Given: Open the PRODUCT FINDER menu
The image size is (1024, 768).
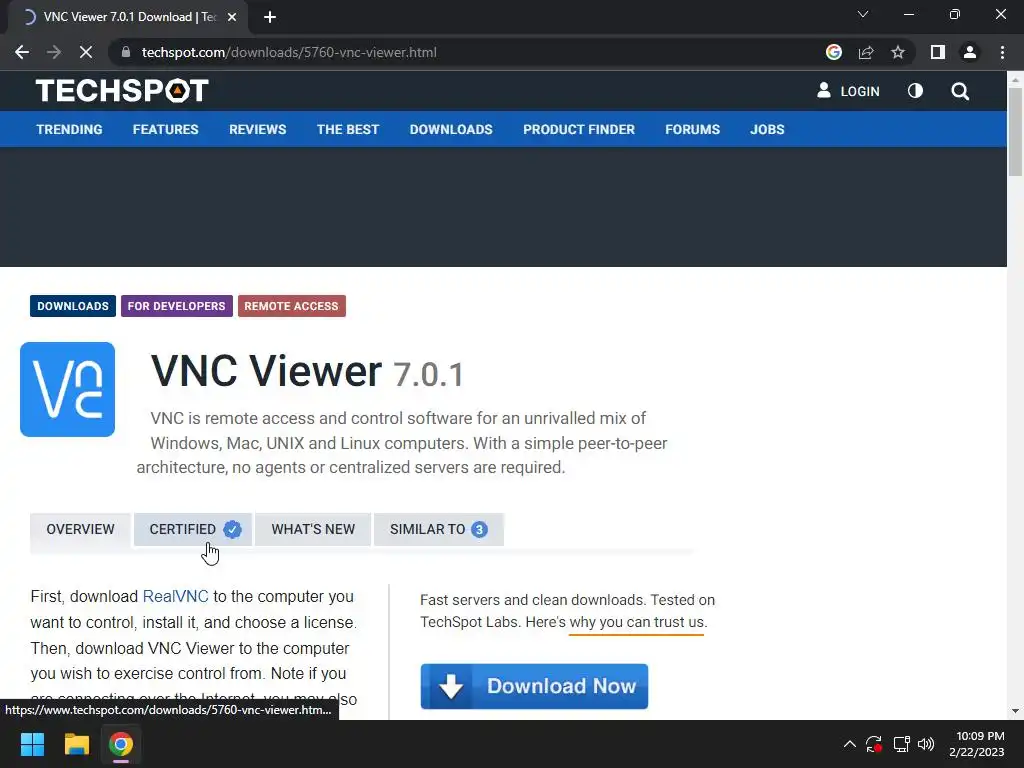Looking at the screenshot, I should [579, 129].
